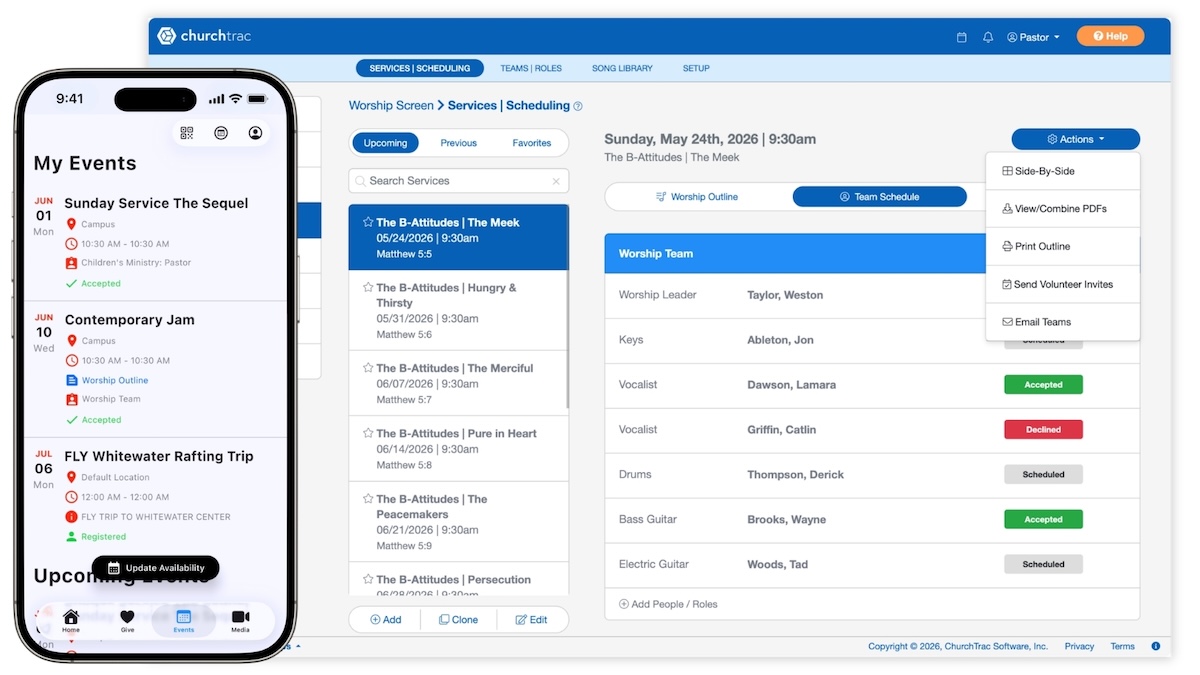Choose View/Combine PDFs from the Actions menu
1200x675 pixels.
point(1062,209)
